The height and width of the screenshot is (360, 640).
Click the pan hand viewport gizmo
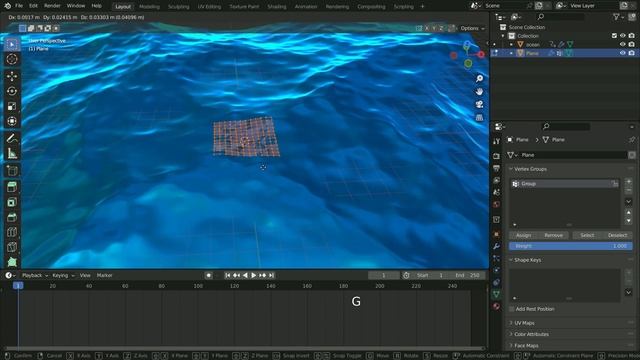coord(479,91)
